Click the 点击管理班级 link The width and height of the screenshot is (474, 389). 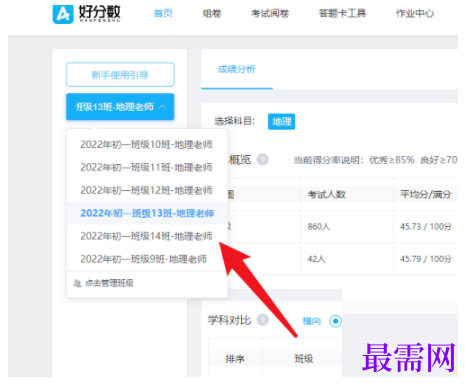click(x=109, y=283)
